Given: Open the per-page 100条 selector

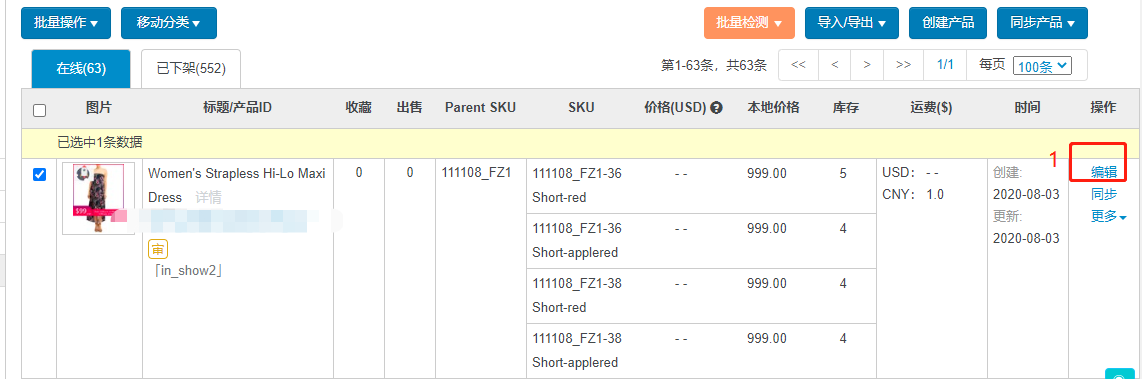Looking at the screenshot, I should pyautogui.click(x=1042, y=66).
